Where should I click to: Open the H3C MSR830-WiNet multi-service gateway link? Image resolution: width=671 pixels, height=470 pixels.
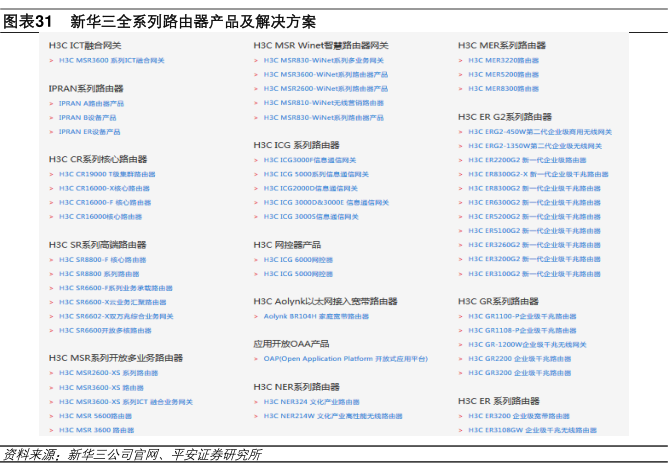tap(323, 60)
